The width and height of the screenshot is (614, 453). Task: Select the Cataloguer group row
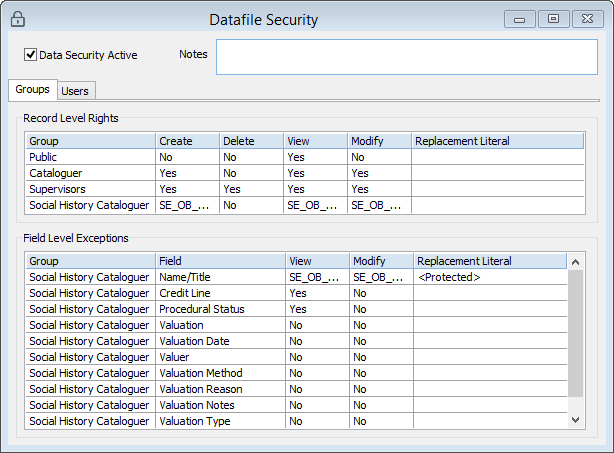[305, 173]
